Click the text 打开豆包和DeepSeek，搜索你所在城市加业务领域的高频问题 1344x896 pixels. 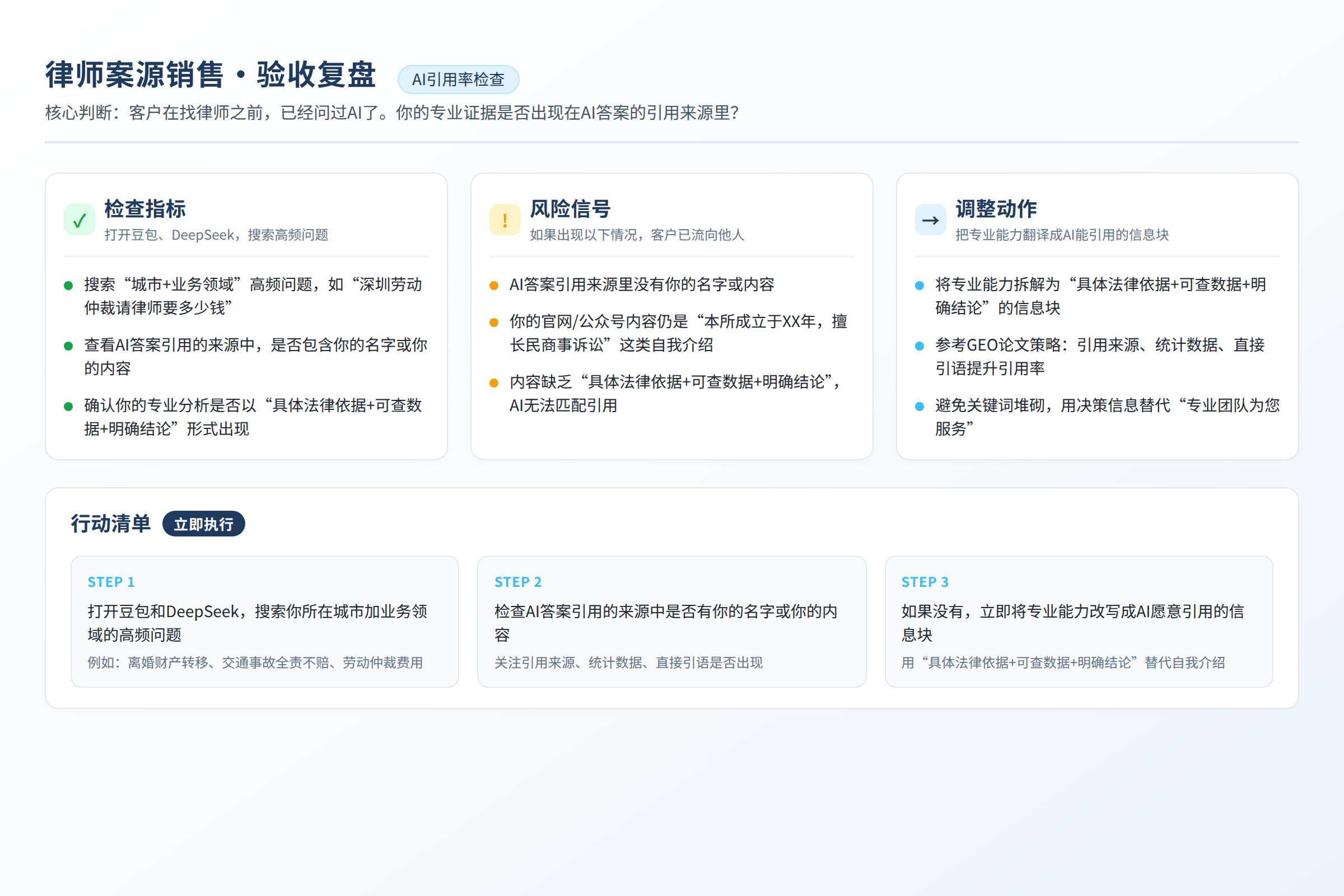click(x=258, y=623)
